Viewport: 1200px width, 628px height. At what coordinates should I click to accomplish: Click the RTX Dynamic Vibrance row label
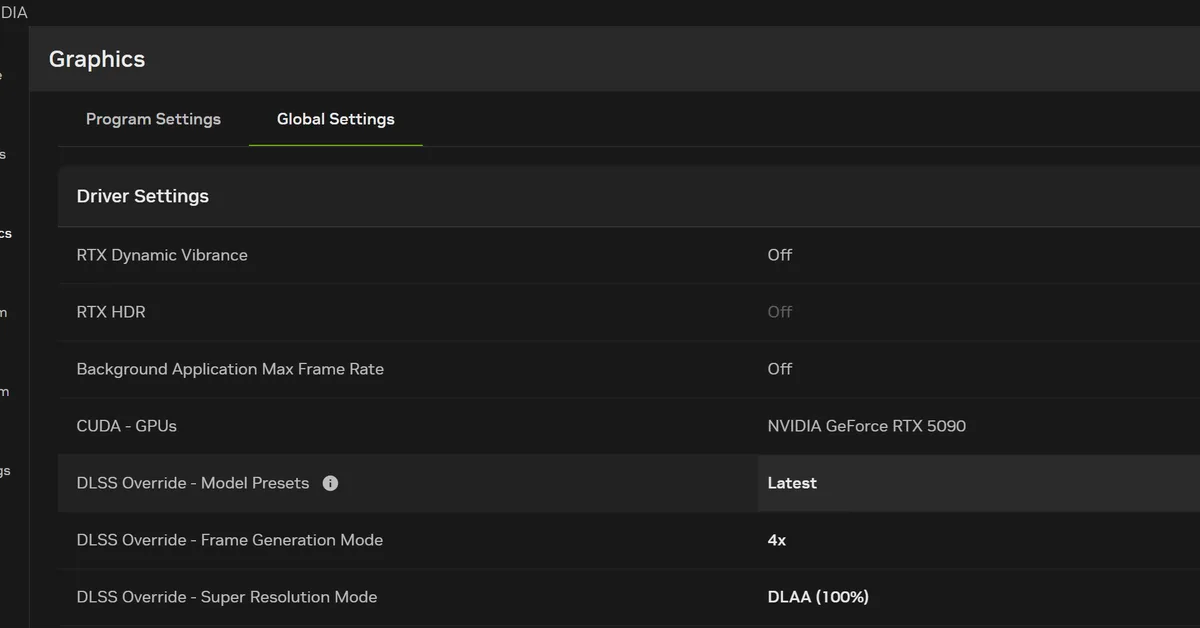point(162,255)
